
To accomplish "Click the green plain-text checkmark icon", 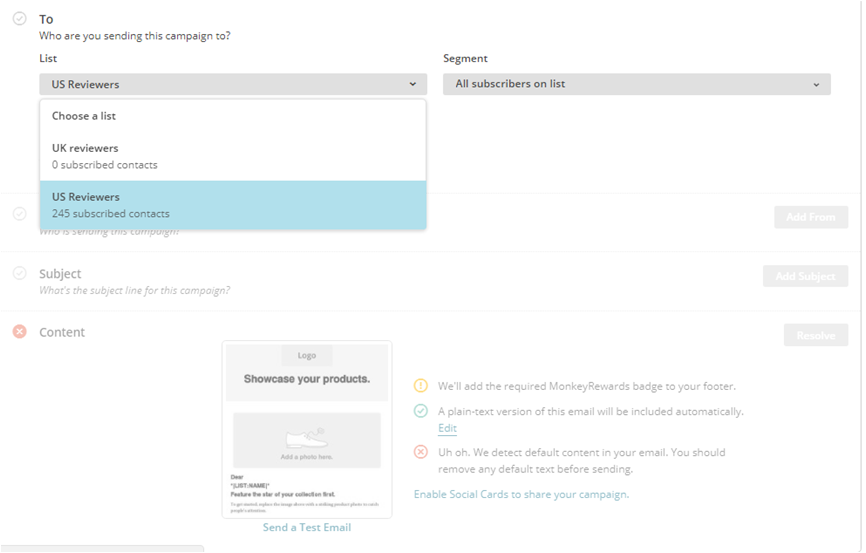I will [420, 411].
